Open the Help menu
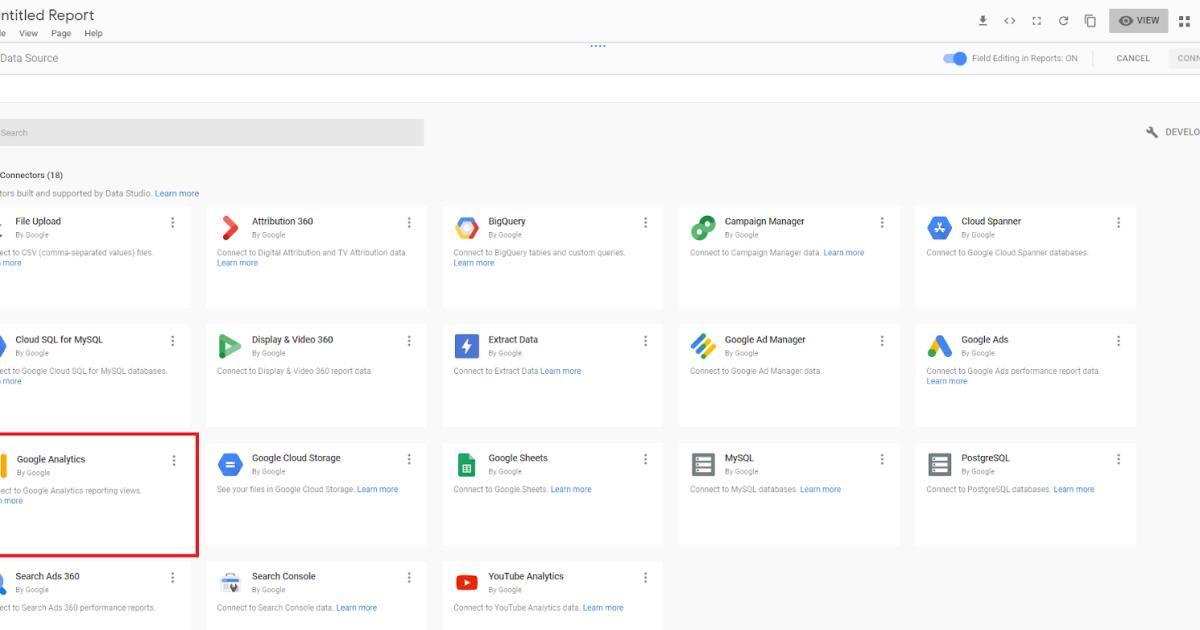Viewport: 1200px width, 630px height. point(93,33)
